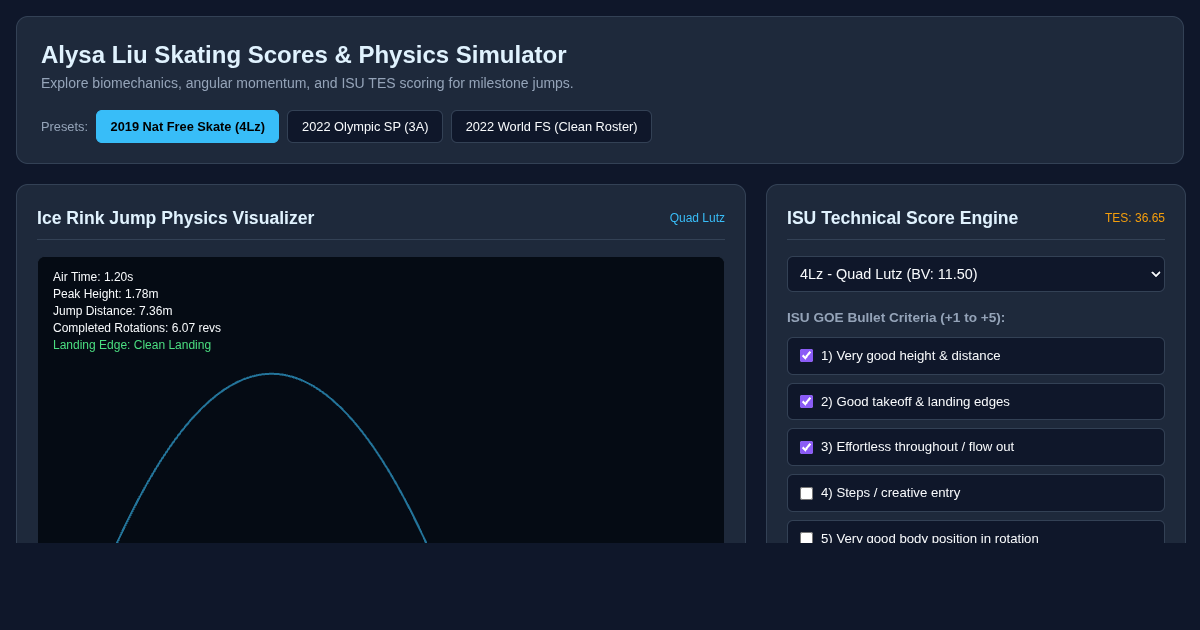Click the Ice Rink Jump Physics Visualizer heading
Image resolution: width=1200 pixels, height=630 pixels.
pos(175,218)
